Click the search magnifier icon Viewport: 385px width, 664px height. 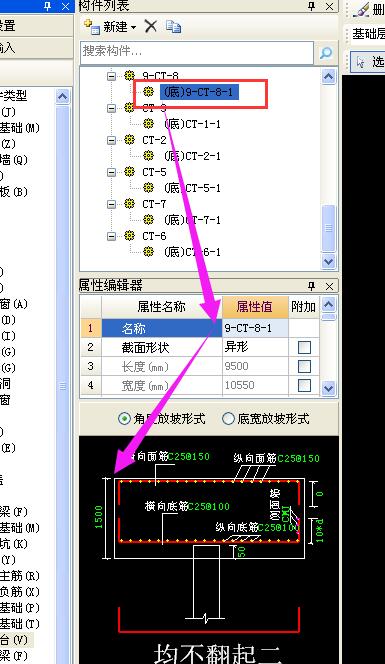[326, 53]
